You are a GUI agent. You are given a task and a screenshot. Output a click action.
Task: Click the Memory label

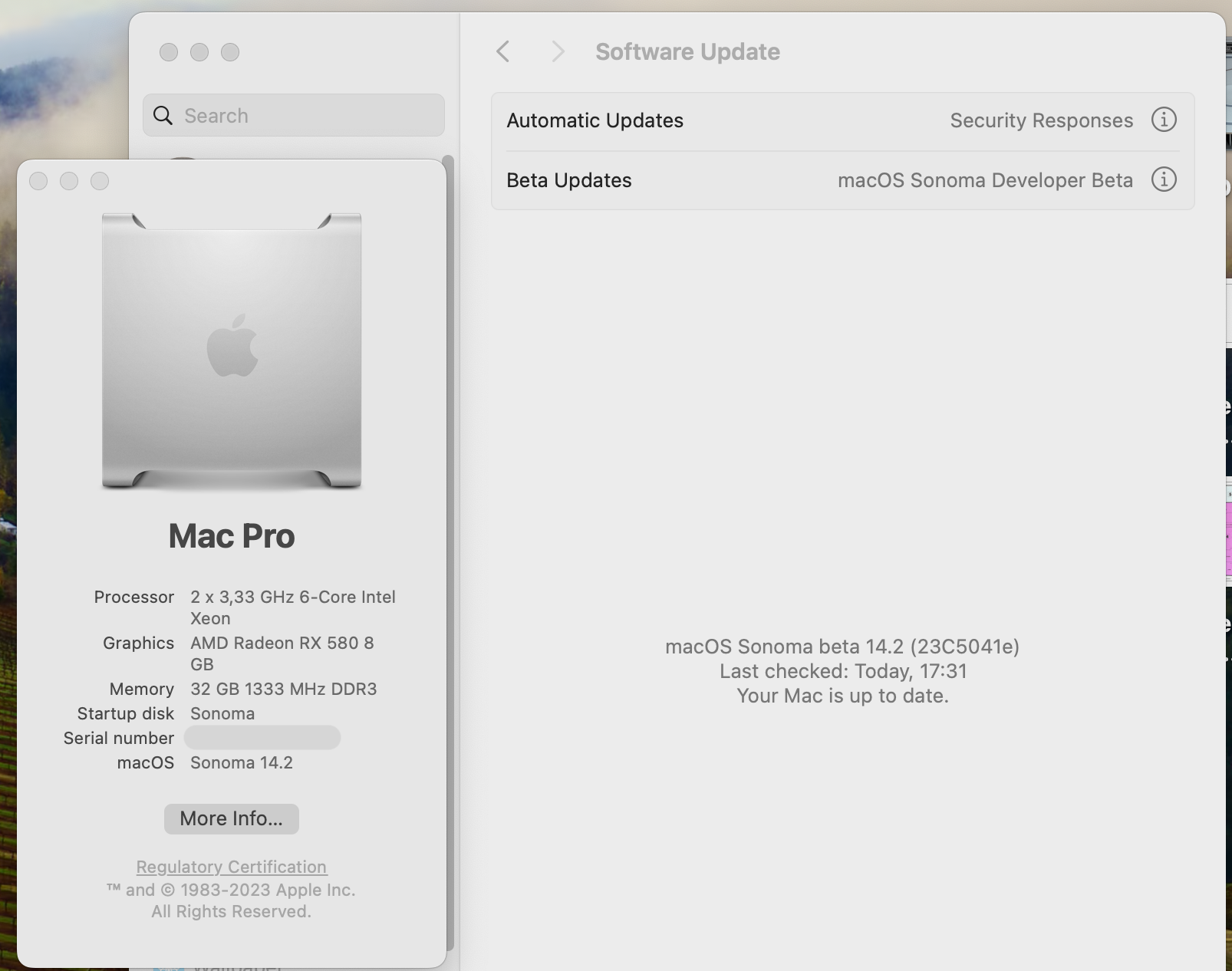pyautogui.click(x=142, y=689)
